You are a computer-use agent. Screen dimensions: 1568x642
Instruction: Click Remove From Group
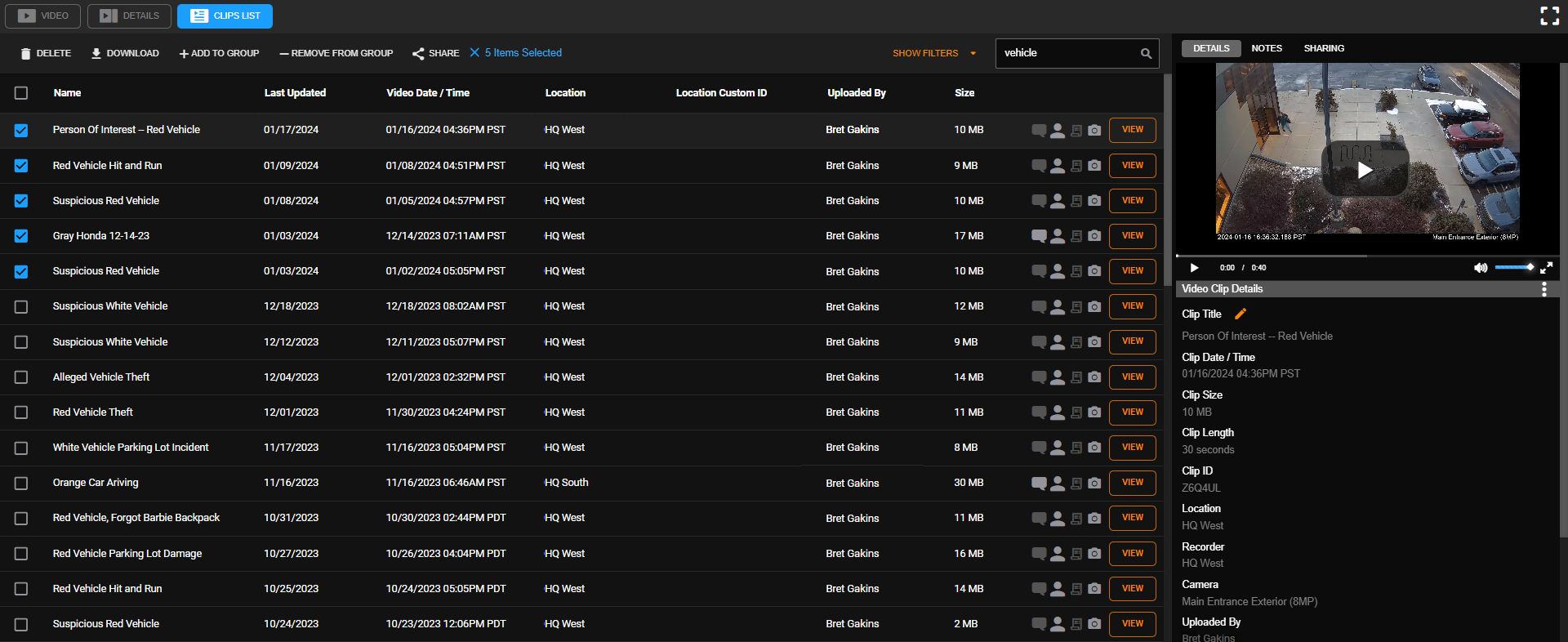[x=336, y=54]
